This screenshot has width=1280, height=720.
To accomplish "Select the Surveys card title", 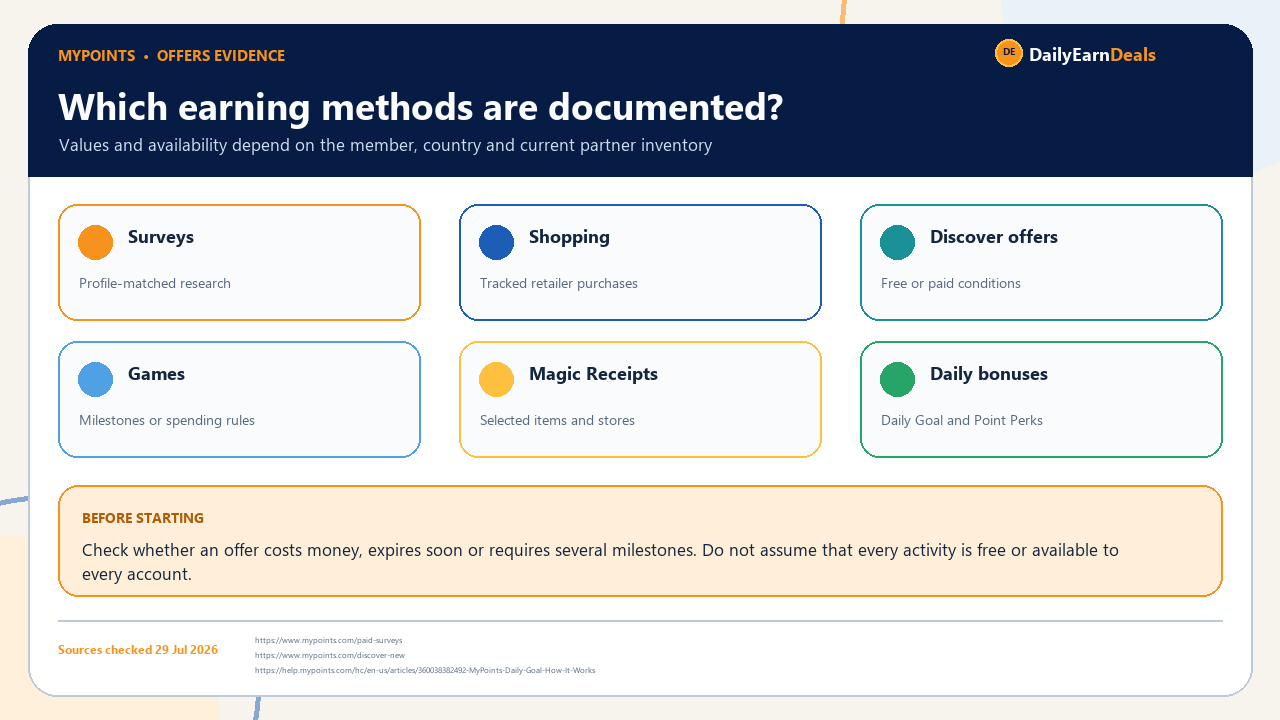I will click(161, 237).
